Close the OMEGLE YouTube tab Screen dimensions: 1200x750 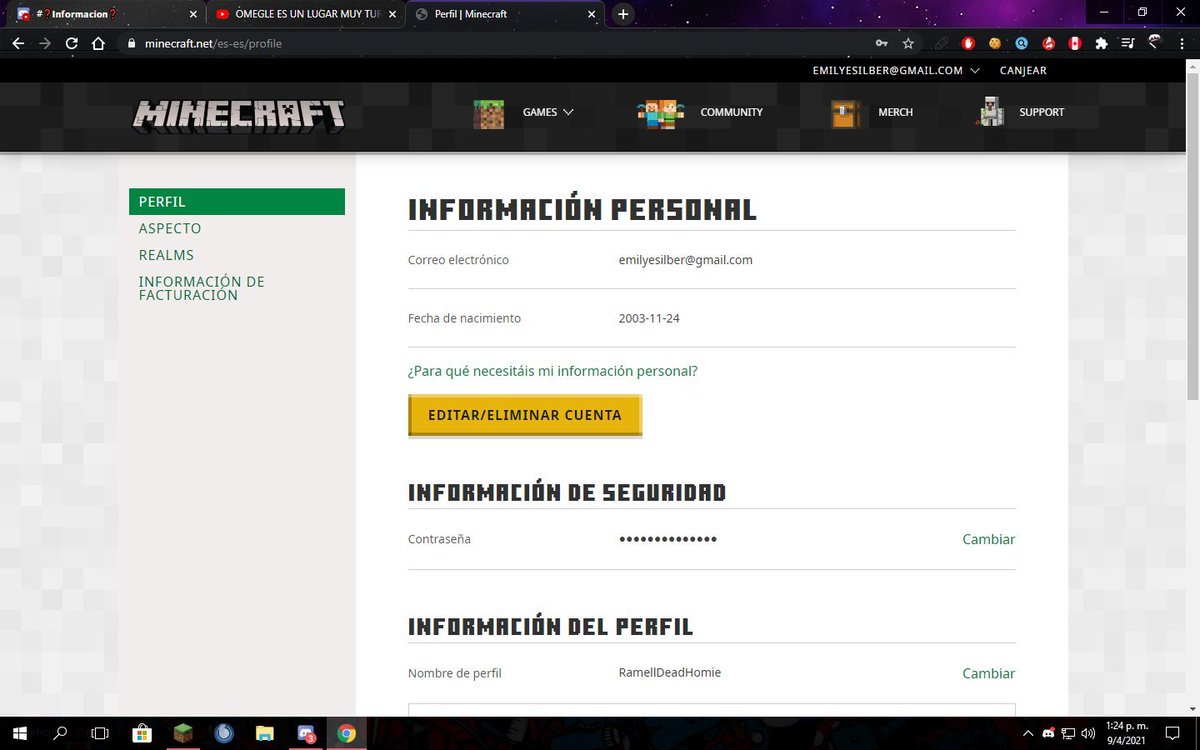(390, 14)
